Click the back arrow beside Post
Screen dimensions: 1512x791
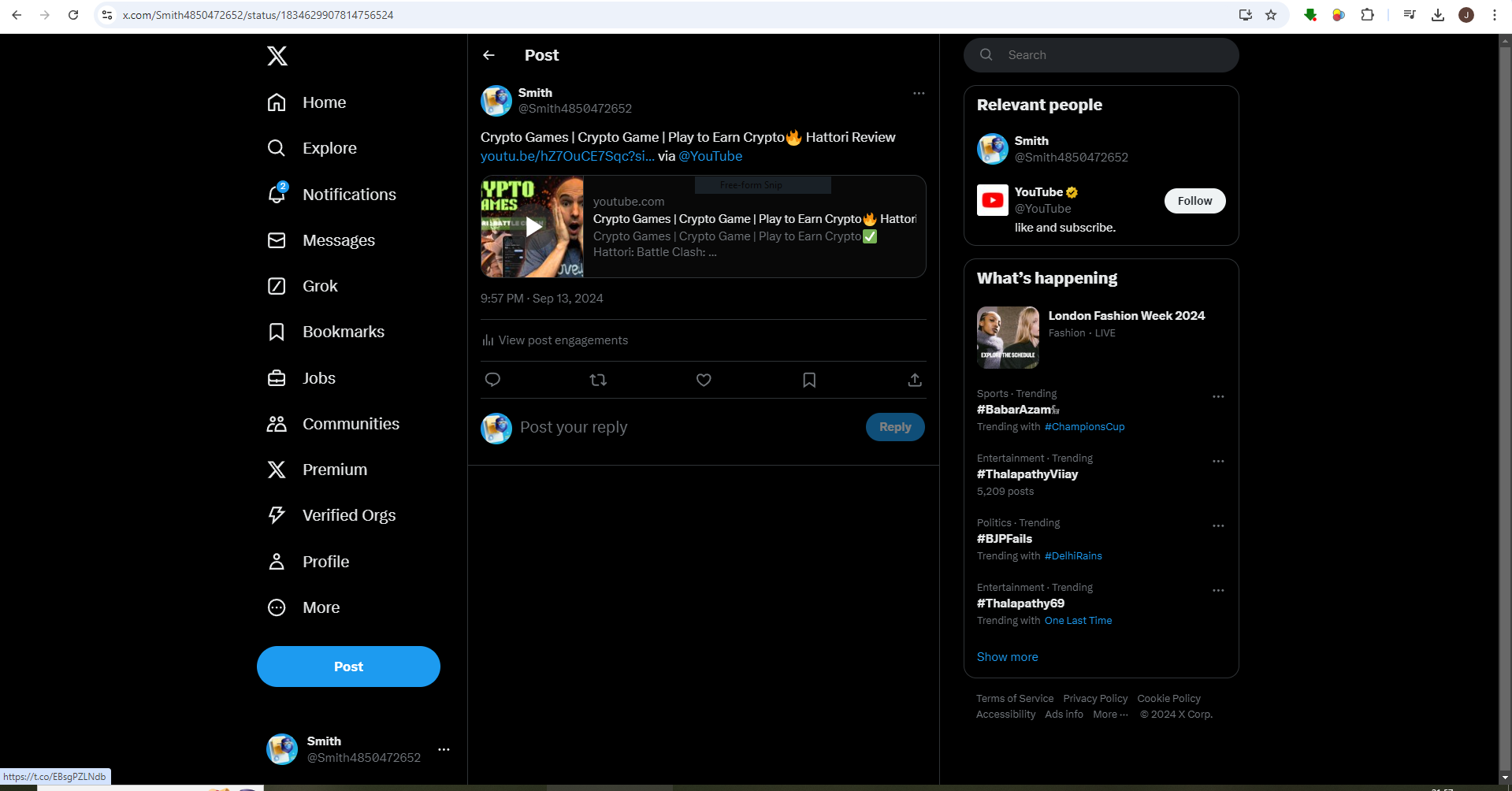coord(489,55)
